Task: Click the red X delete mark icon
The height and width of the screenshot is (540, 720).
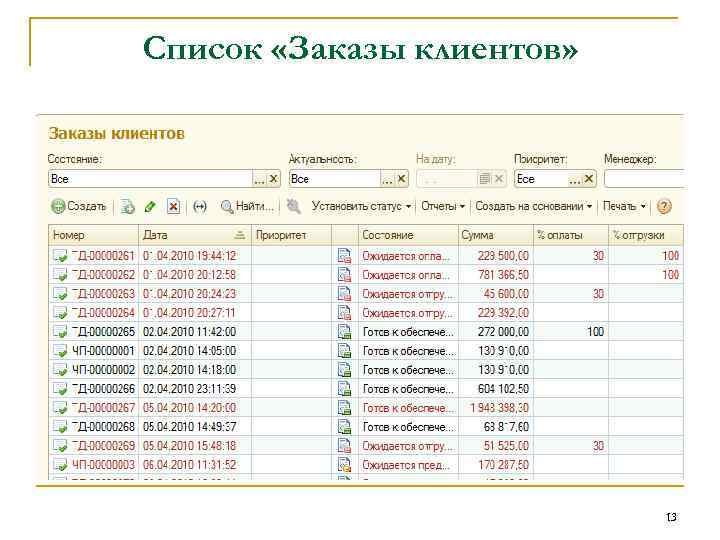Action: click(173, 207)
